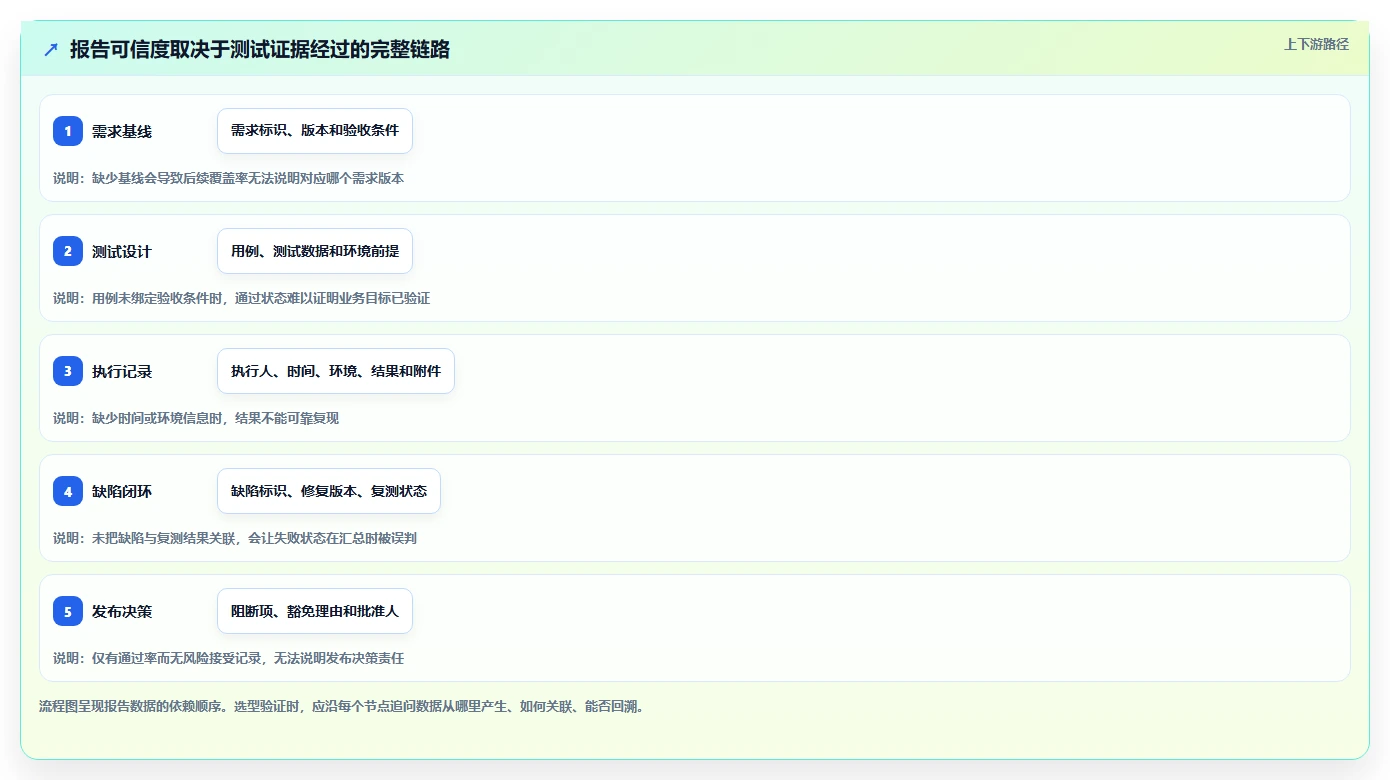Click the arrow icon beside the panel title
The width and height of the screenshot is (1390, 780).
click(51, 49)
